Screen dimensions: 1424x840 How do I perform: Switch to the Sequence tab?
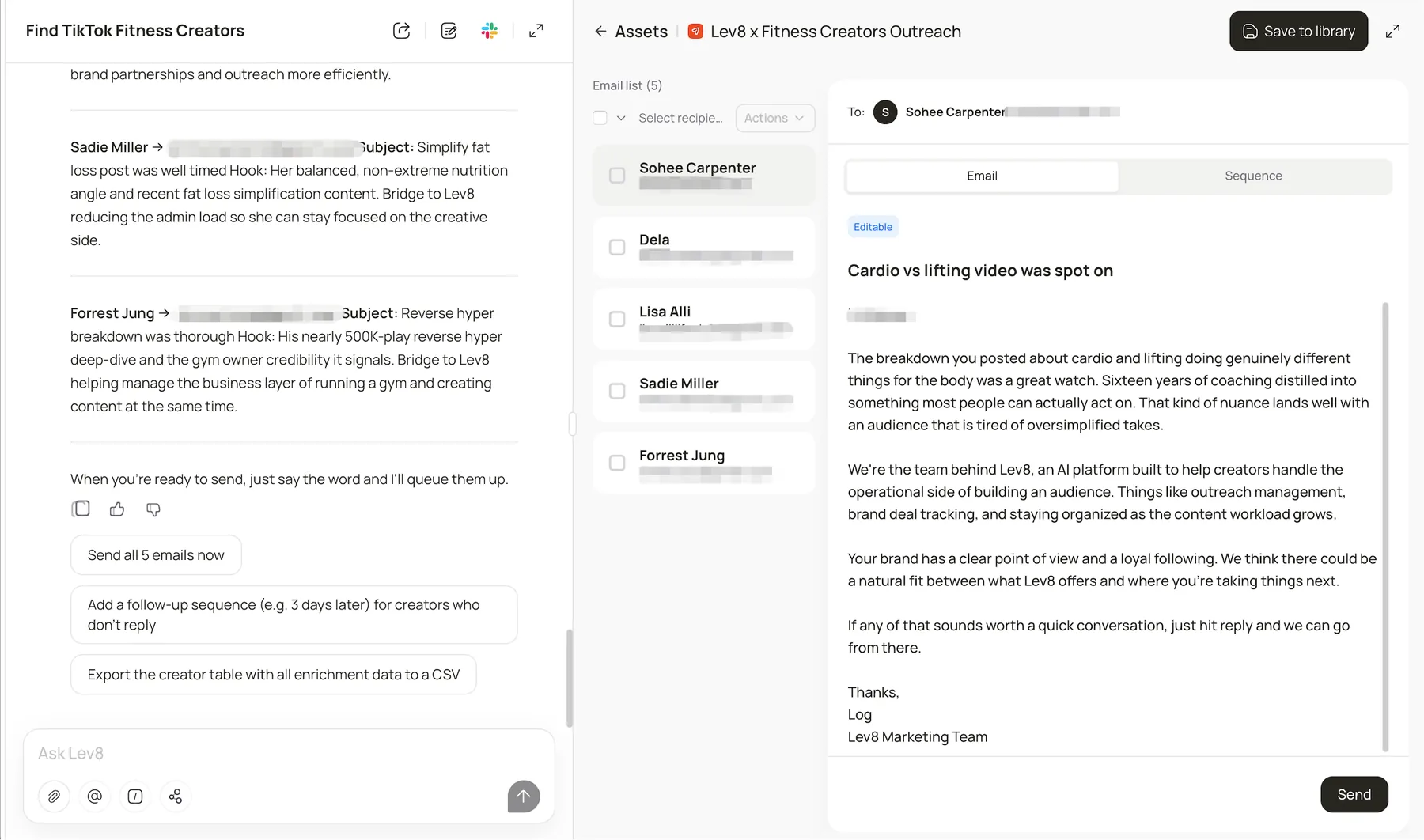point(1253,176)
